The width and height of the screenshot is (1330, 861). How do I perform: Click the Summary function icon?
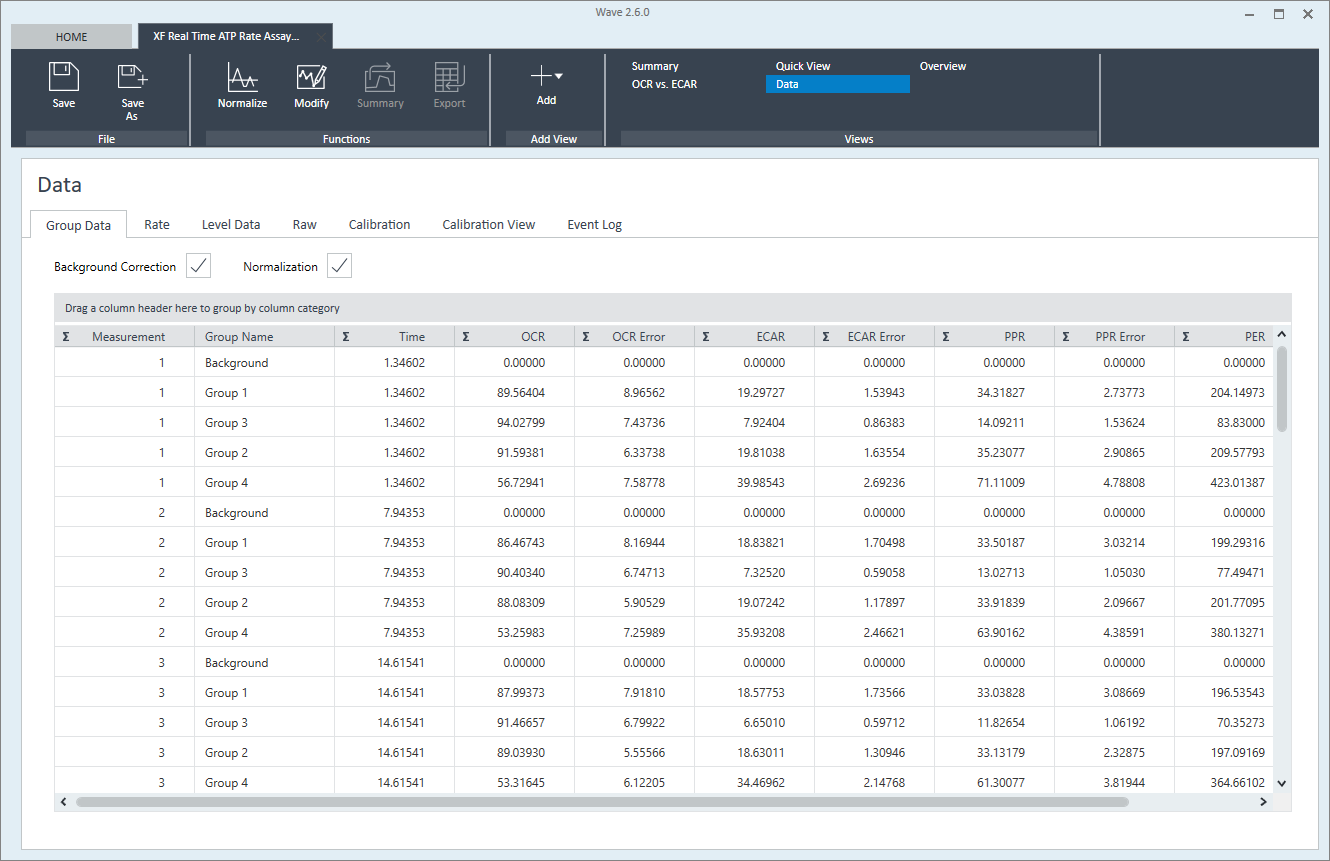380,78
